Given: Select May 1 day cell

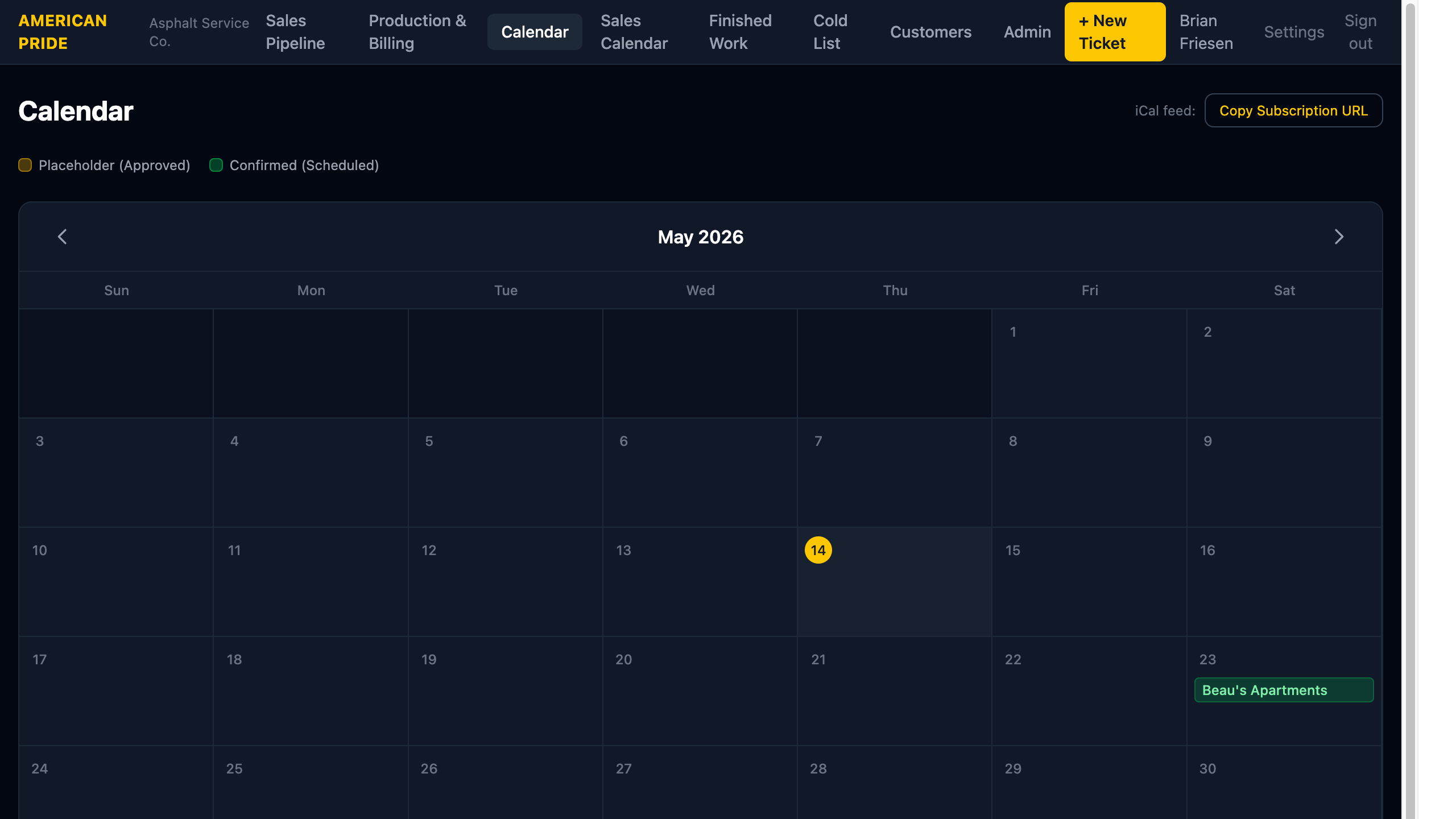Looking at the screenshot, I should coord(1089,363).
